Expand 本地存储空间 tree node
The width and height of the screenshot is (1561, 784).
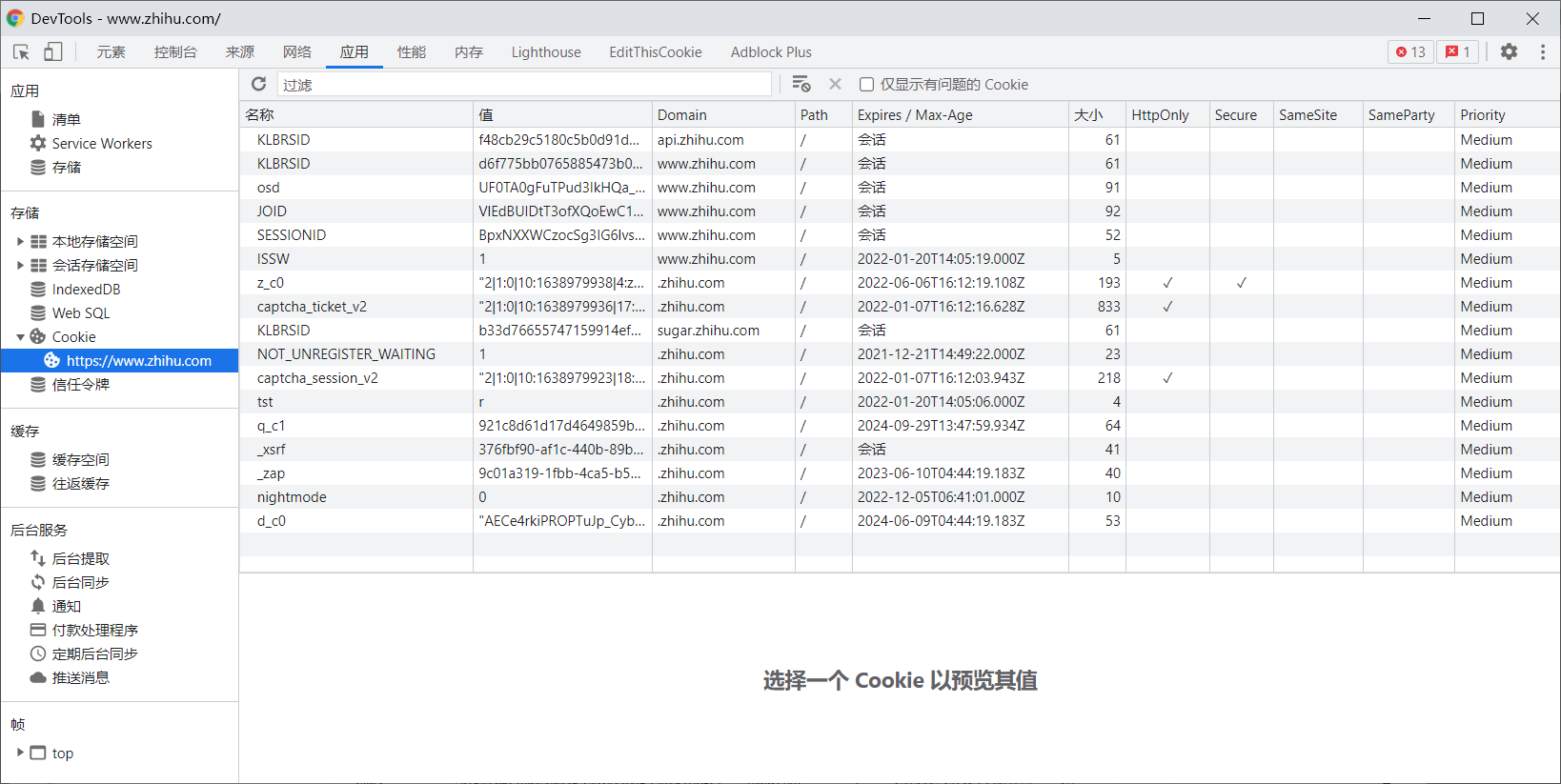20,241
